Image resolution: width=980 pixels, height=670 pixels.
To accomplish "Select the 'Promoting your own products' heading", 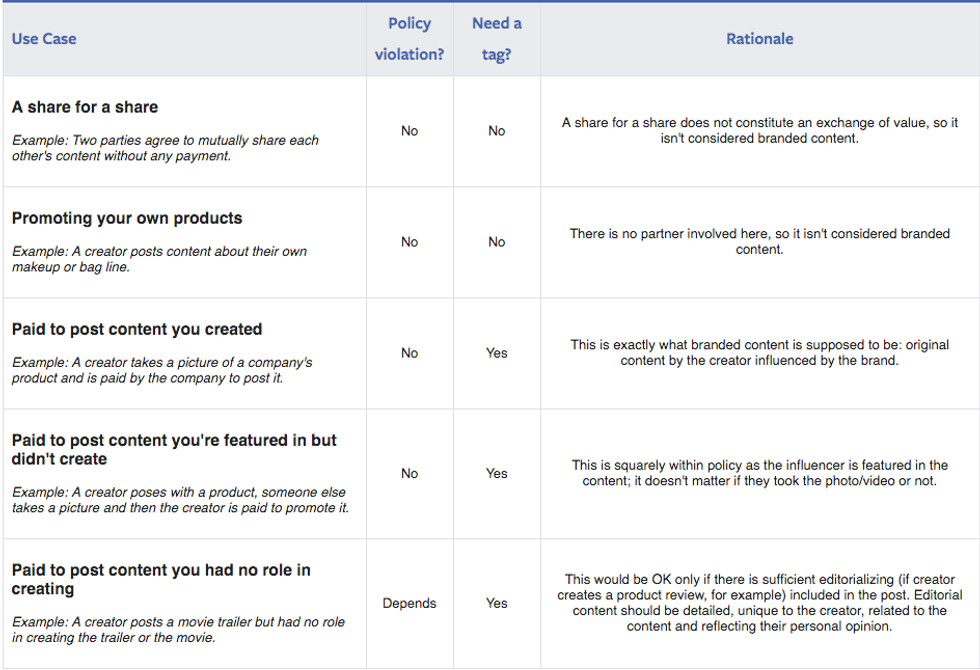I will click(x=127, y=218).
